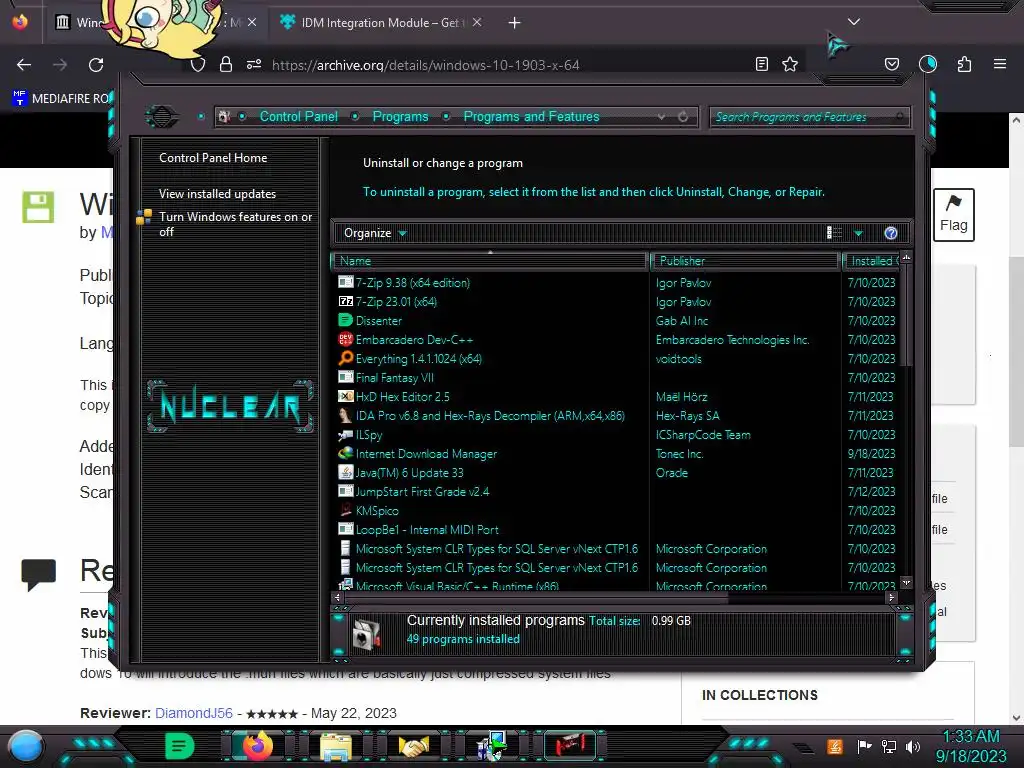Viewport: 1024px width, 768px height.
Task: Open Control Panel Home link
Action: tap(213, 158)
